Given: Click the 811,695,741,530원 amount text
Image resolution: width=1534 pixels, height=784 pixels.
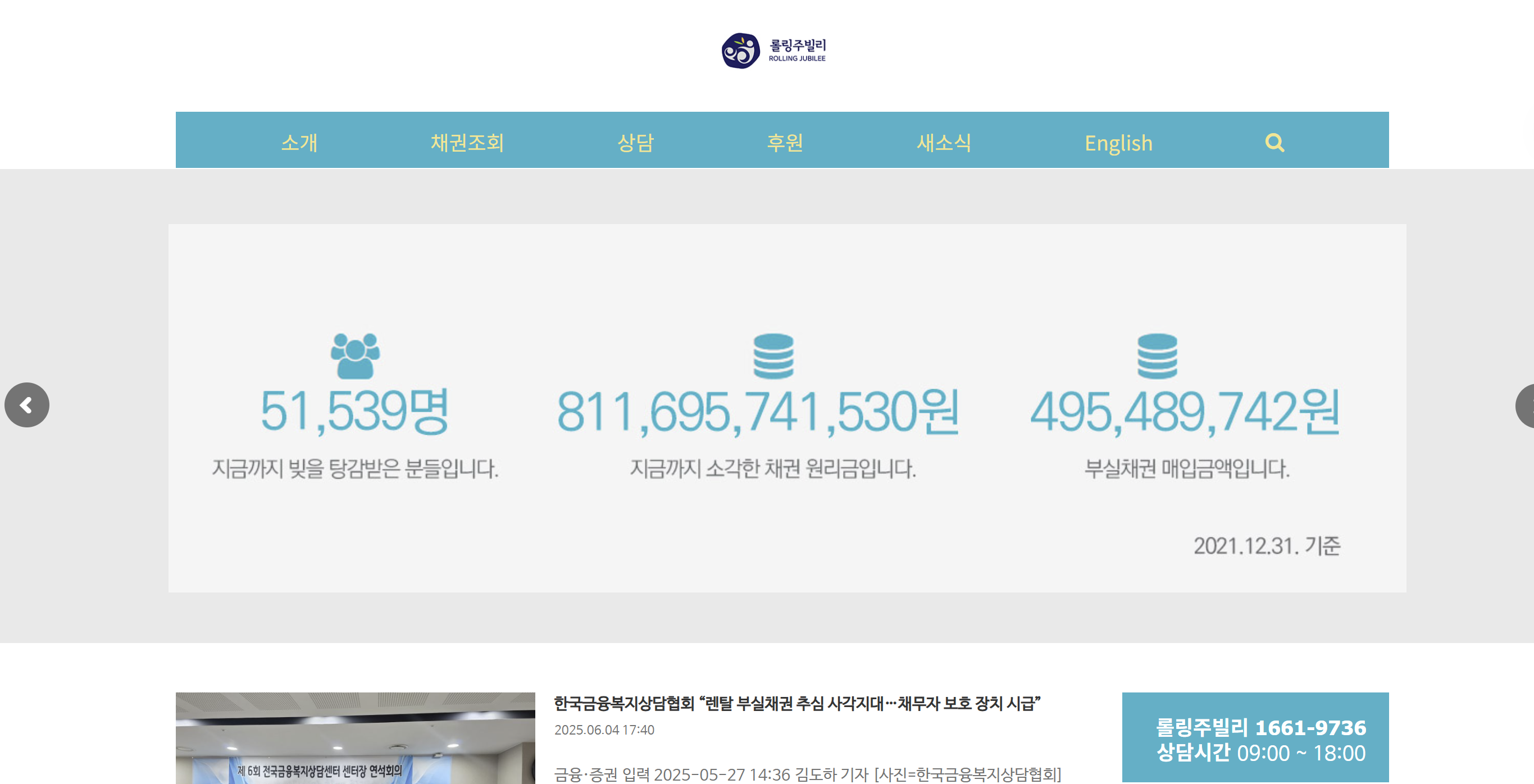Looking at the screenshot, I should [x=758, y=411].
